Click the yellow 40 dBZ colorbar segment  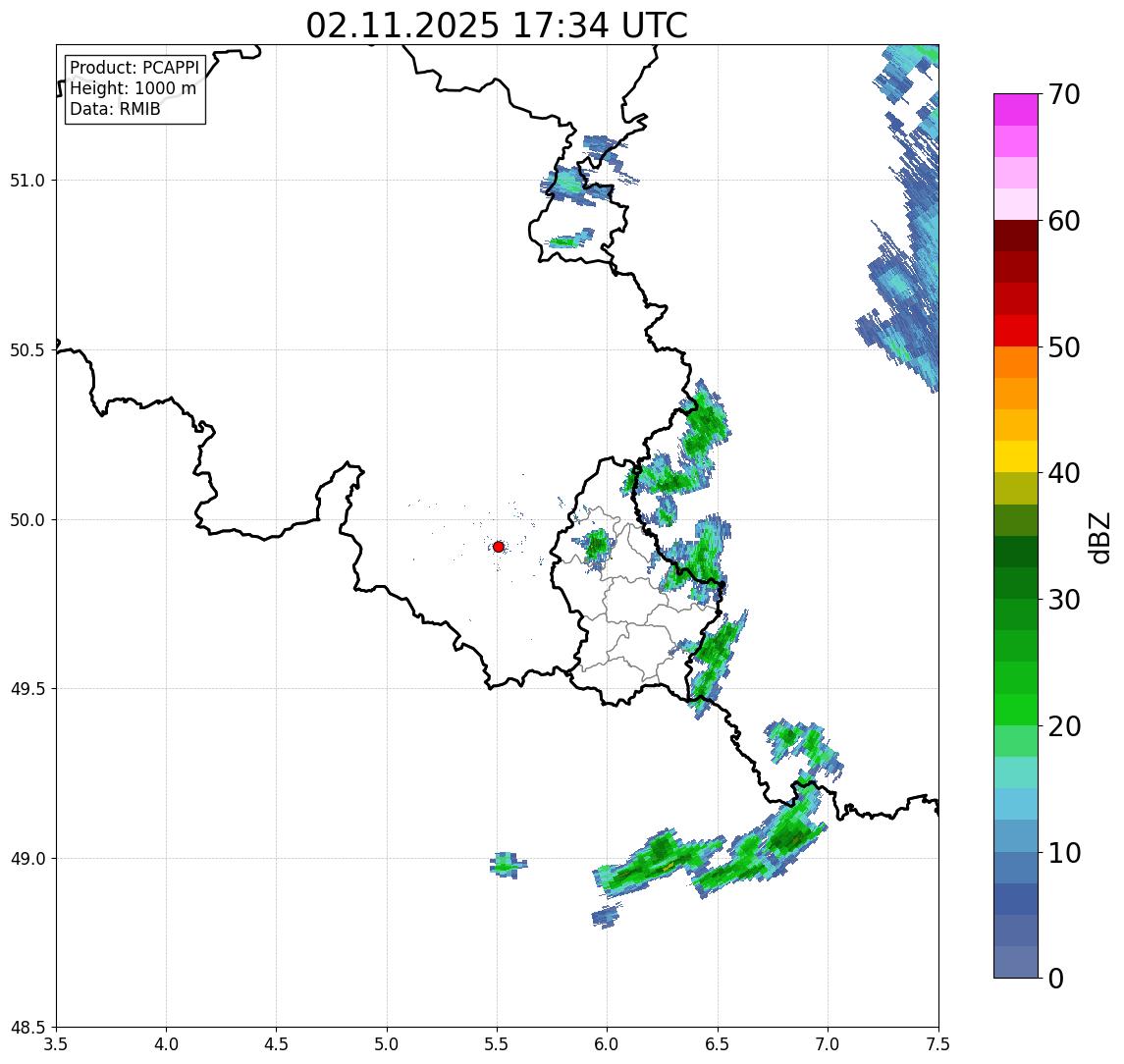tap(1016, 456)
